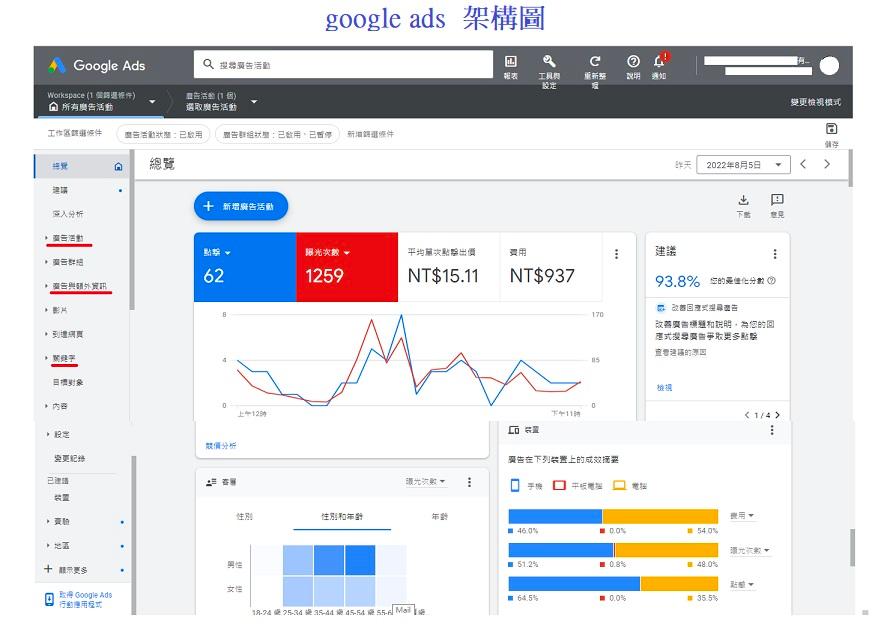
Task: Click the 裝置 devices card header icon
Action: pos(514,430)
